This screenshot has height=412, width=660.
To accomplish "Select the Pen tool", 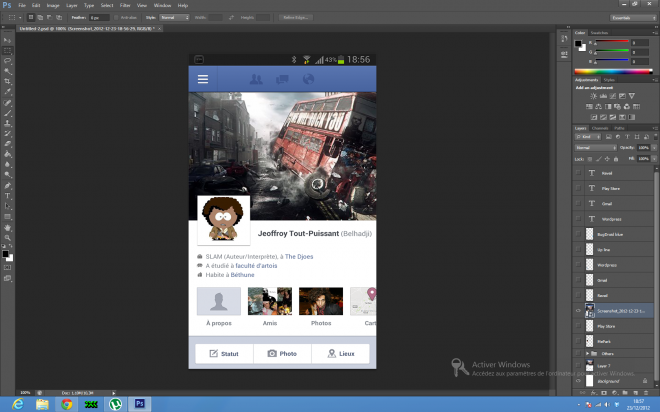I will 8,186.
